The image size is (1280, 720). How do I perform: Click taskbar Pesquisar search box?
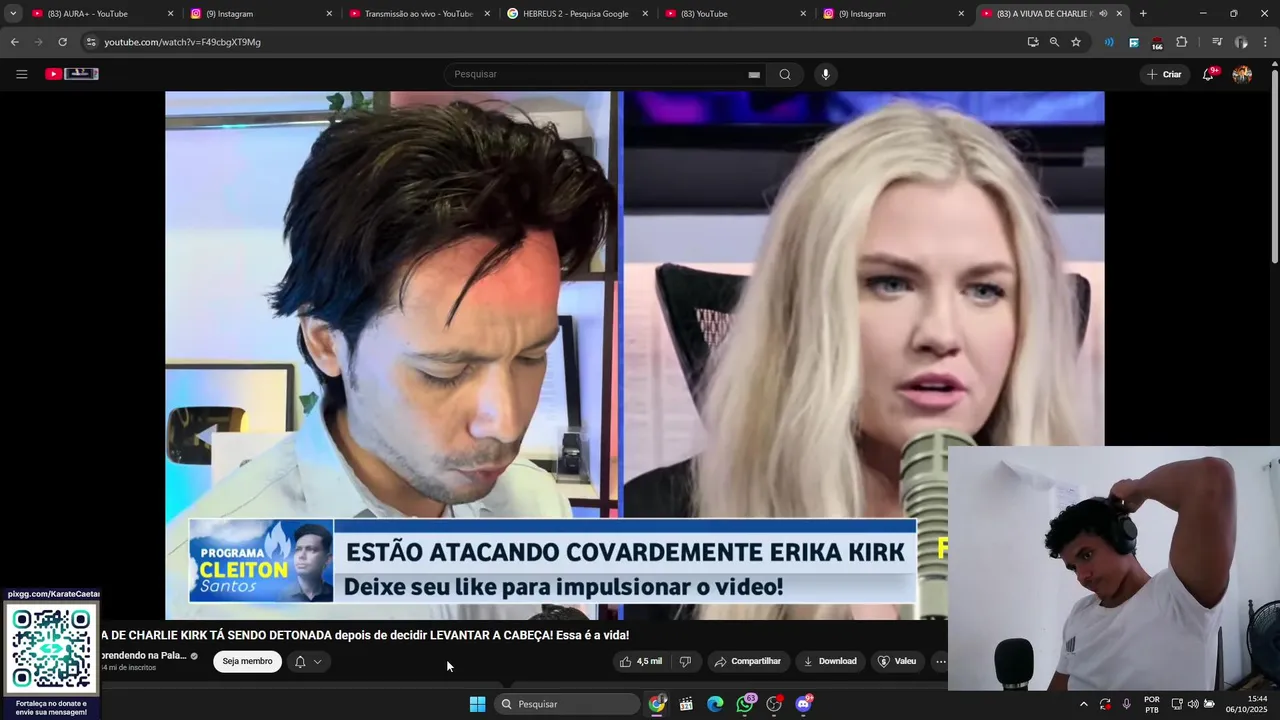[567, 704]
